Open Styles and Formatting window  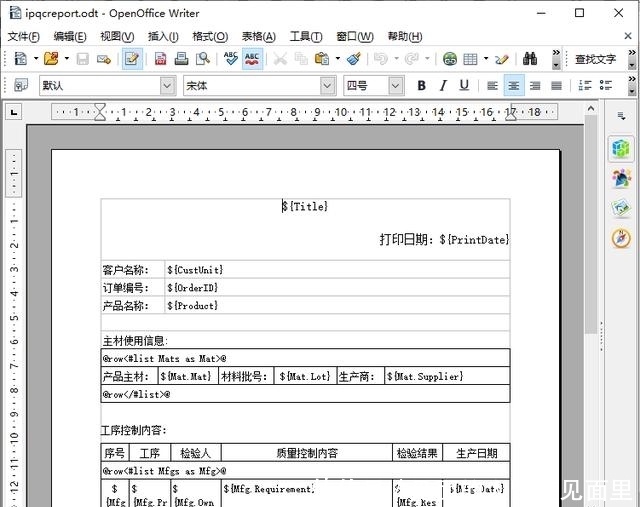(20, 85)
